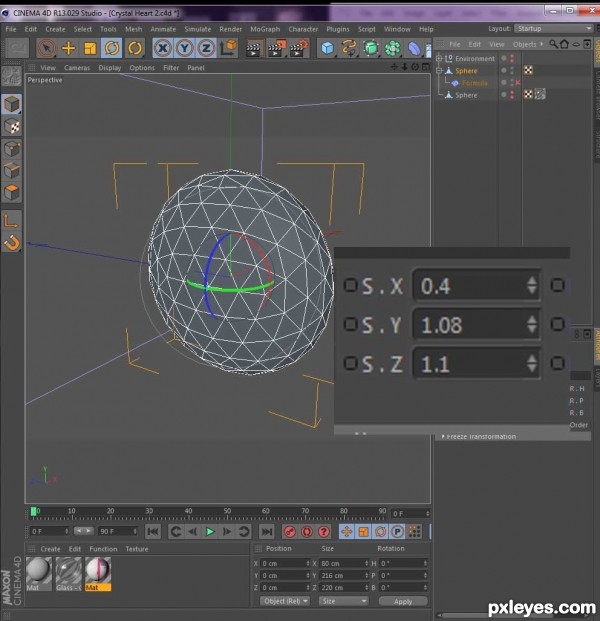Select the lower Sphere object
This screenshot has height=621, width=600.
pos(466,95)
